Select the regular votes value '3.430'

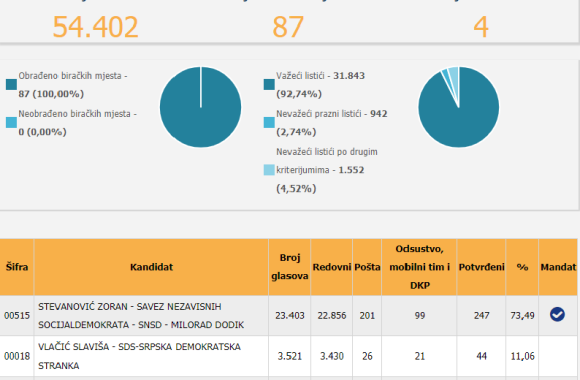pyautogui.click(x=332, y=356)
